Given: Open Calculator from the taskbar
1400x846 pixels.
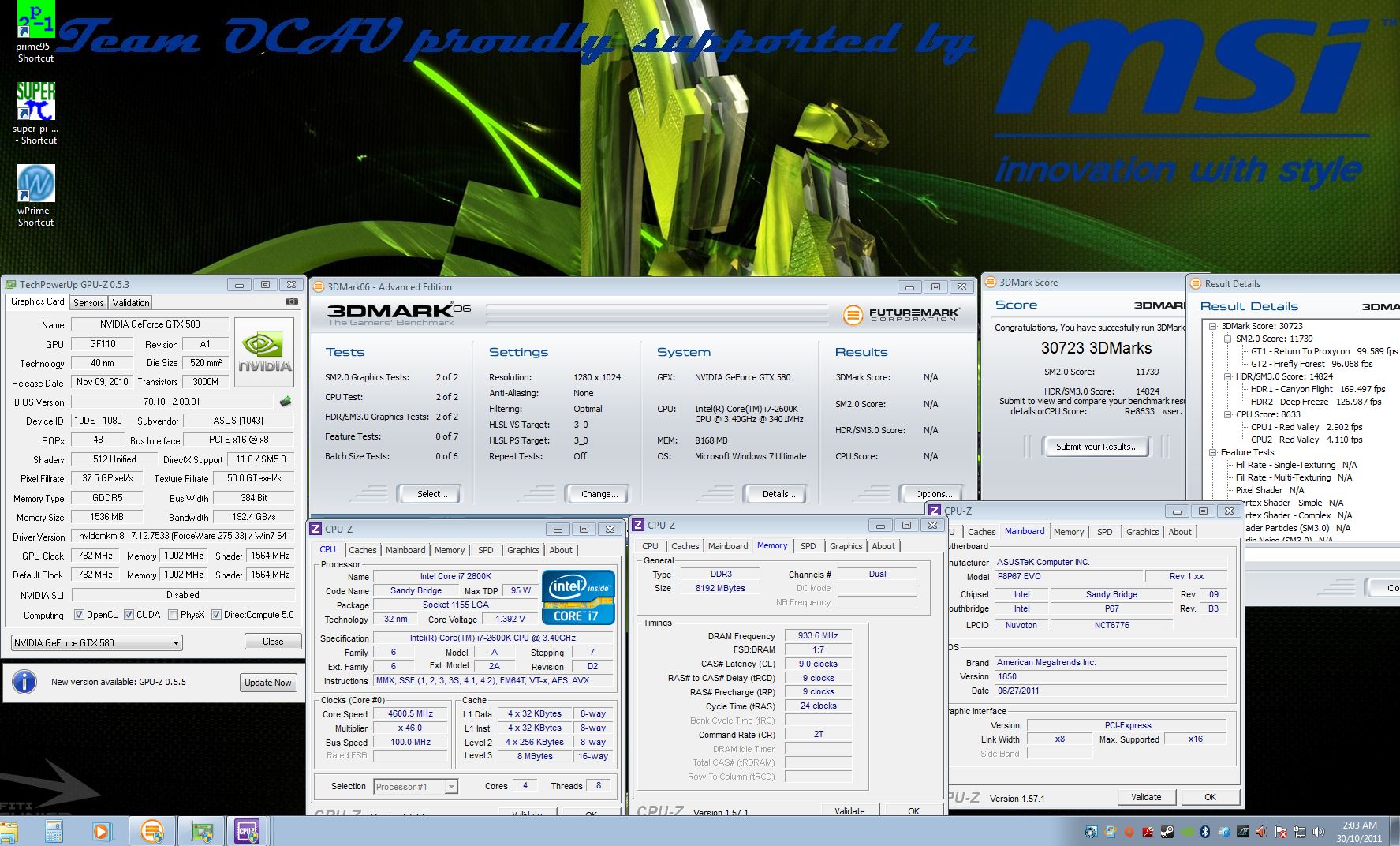Looking at the screenshot, I should pos(54,832).
